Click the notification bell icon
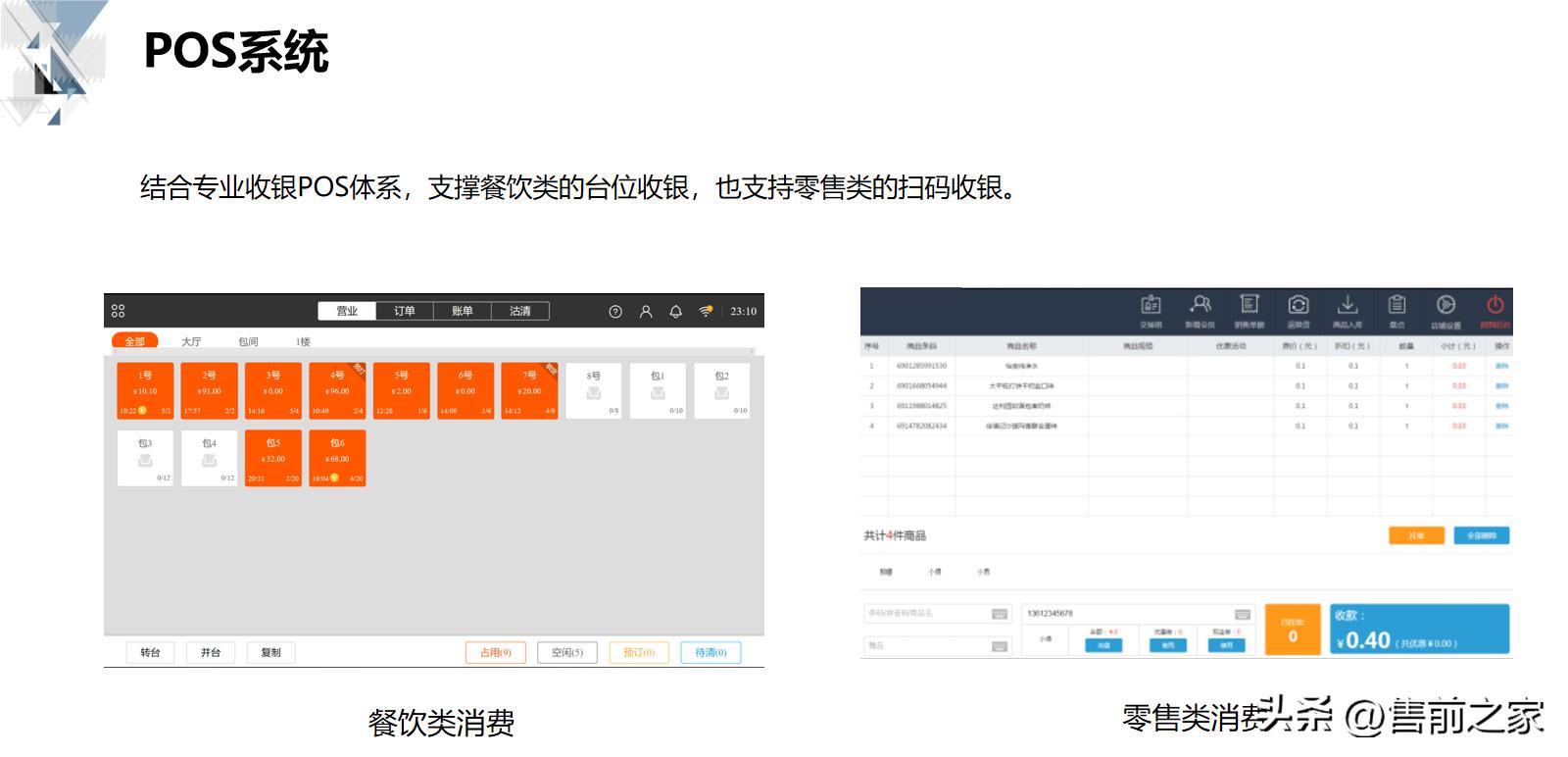This screenshot has height=757, width=1568. [x=675, y=312]
